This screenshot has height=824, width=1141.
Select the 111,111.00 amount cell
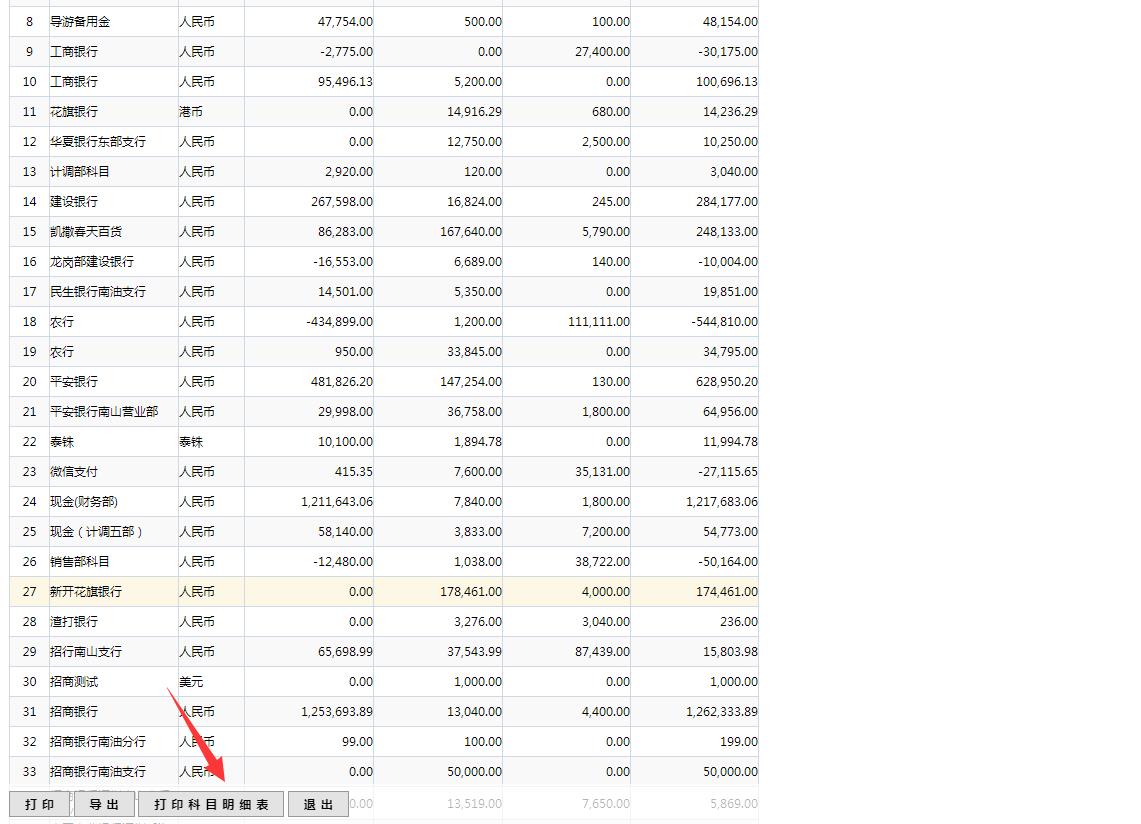point(595,322)
